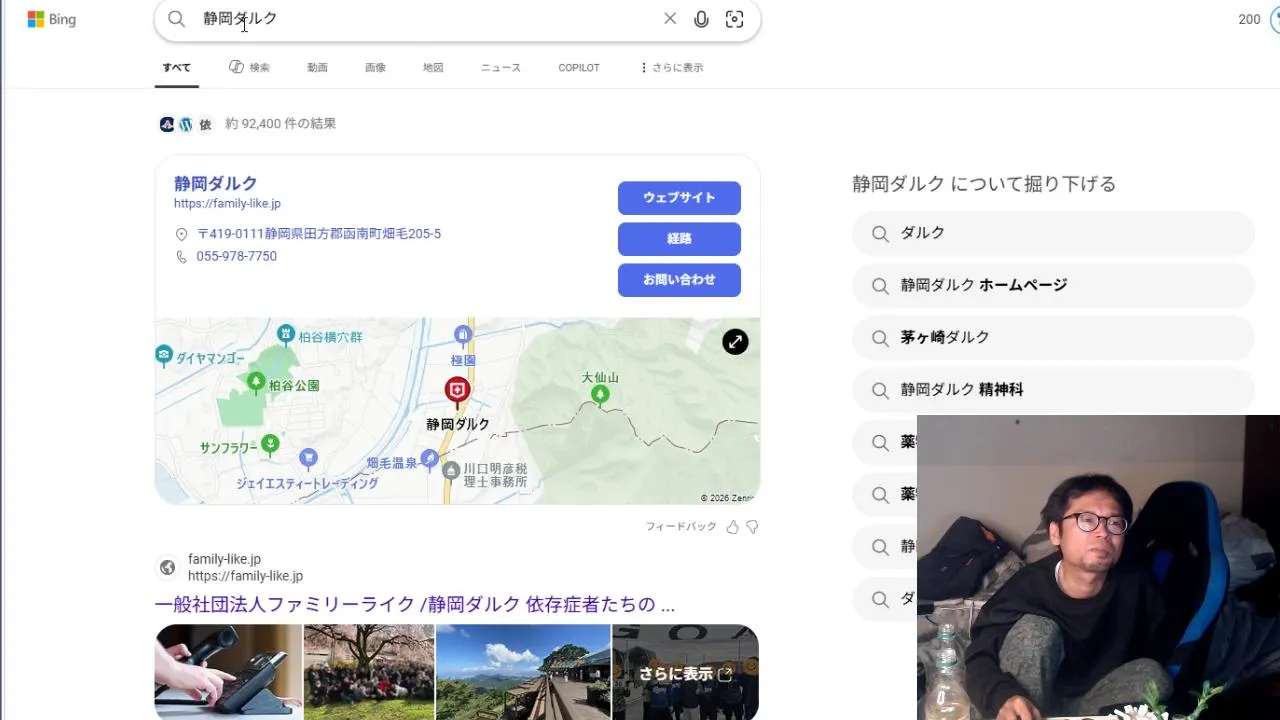Viewport: 1280px width, 720px height.
Task: Open the COPILOT tab
Action: [x=579, y=68]
